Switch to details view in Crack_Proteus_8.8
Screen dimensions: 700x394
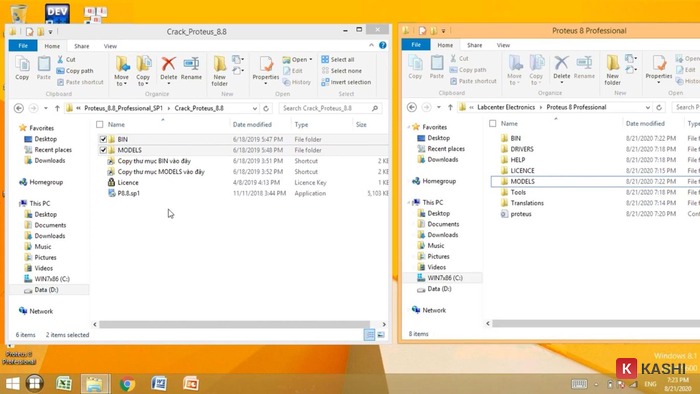point(369,335)
